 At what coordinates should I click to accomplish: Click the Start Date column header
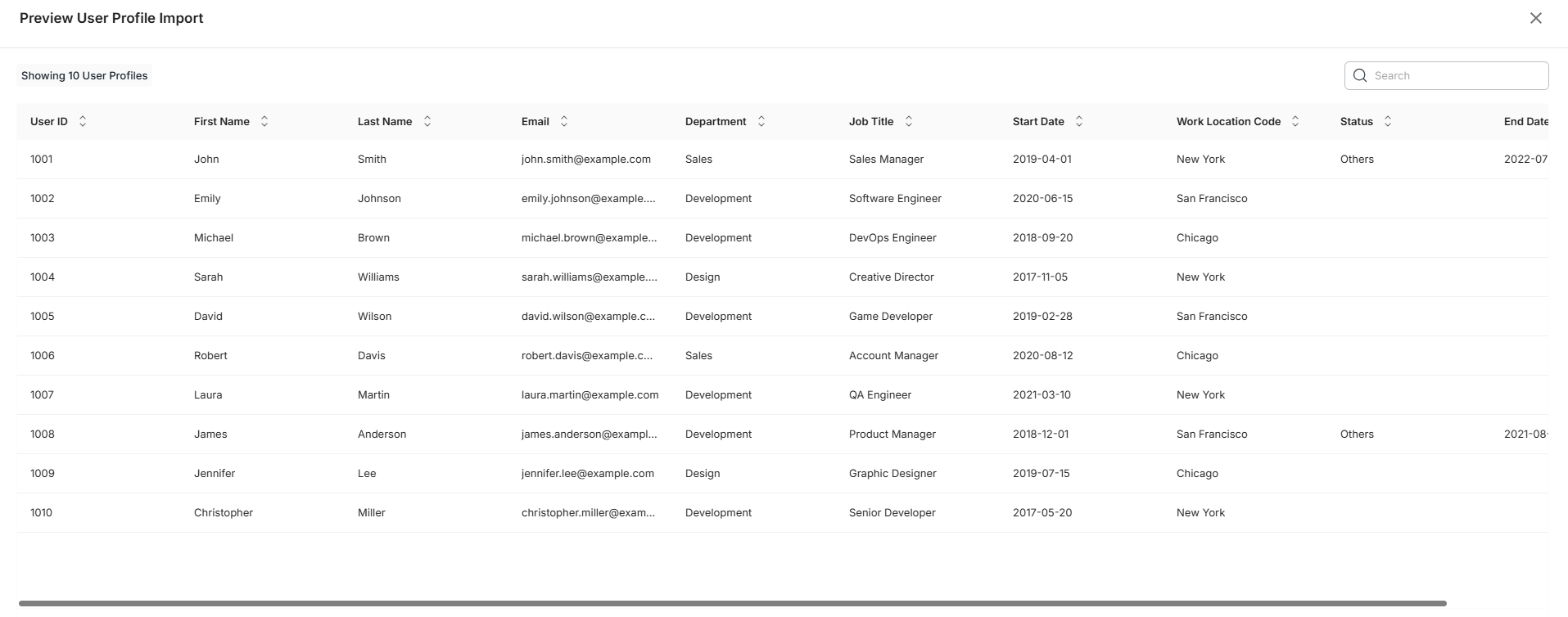(1038, 121)
